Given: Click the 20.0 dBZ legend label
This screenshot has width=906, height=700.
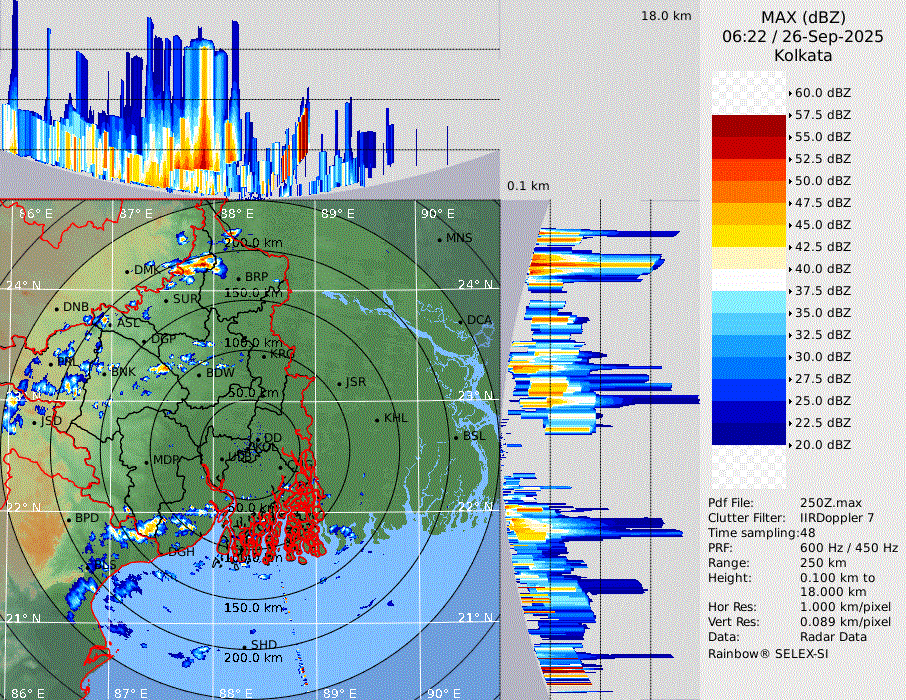Looking at the screenshot, I should [822, 445].
